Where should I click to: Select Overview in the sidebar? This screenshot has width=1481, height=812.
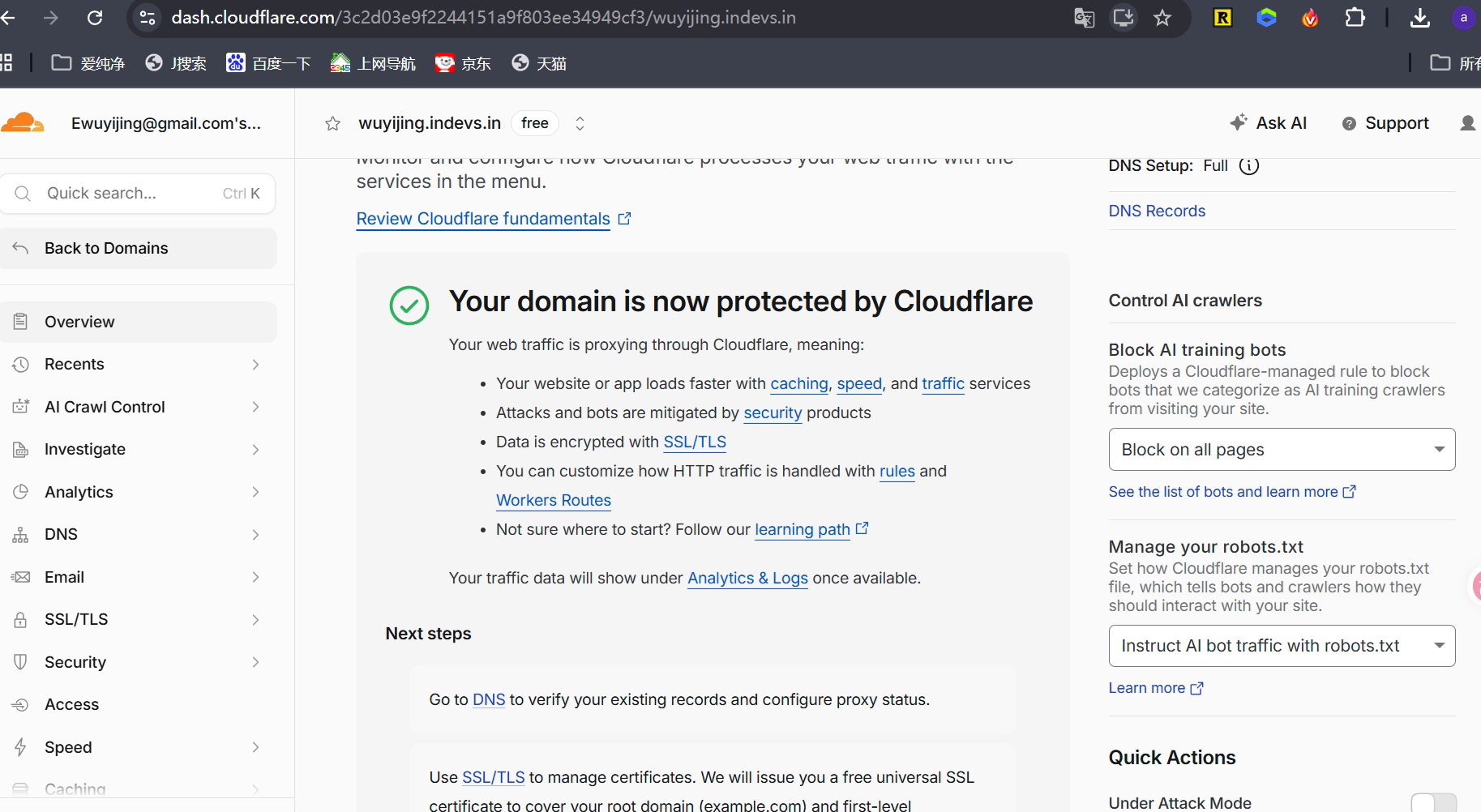pos(139,322)
